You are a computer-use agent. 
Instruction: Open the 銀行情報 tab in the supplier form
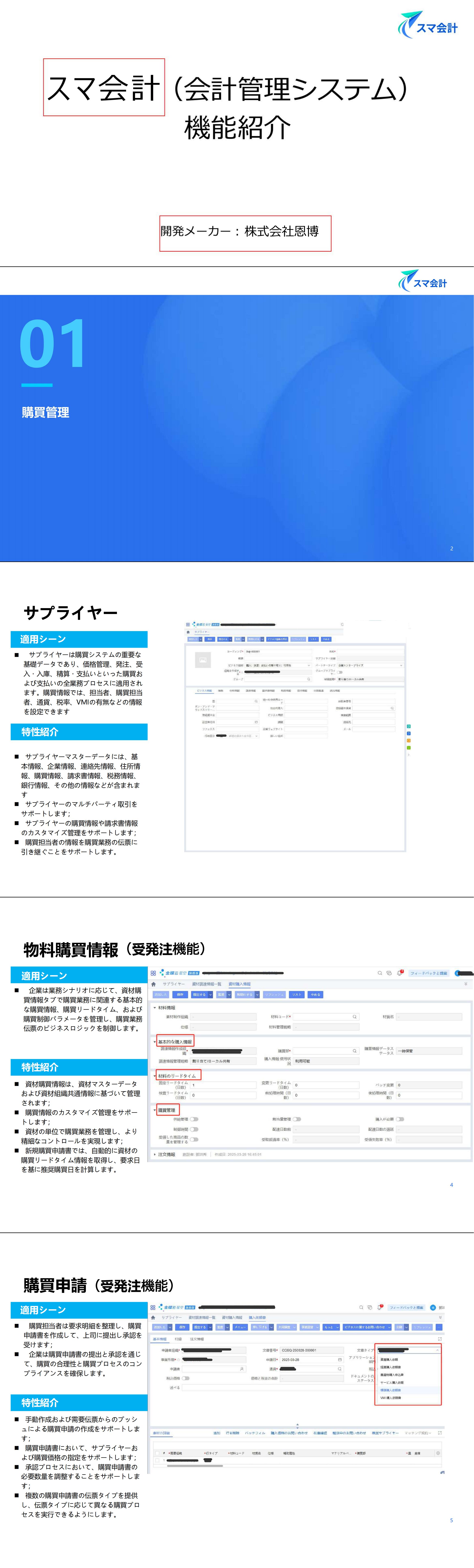click(302, 691)
